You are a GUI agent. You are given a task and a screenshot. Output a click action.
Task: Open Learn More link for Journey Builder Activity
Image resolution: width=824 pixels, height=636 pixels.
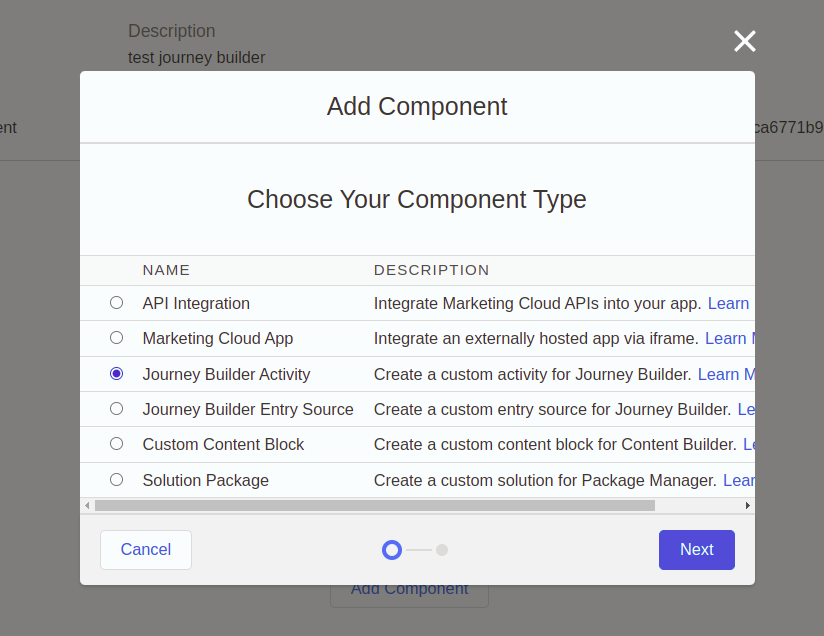pyautogui.click(x=726, y=374)
